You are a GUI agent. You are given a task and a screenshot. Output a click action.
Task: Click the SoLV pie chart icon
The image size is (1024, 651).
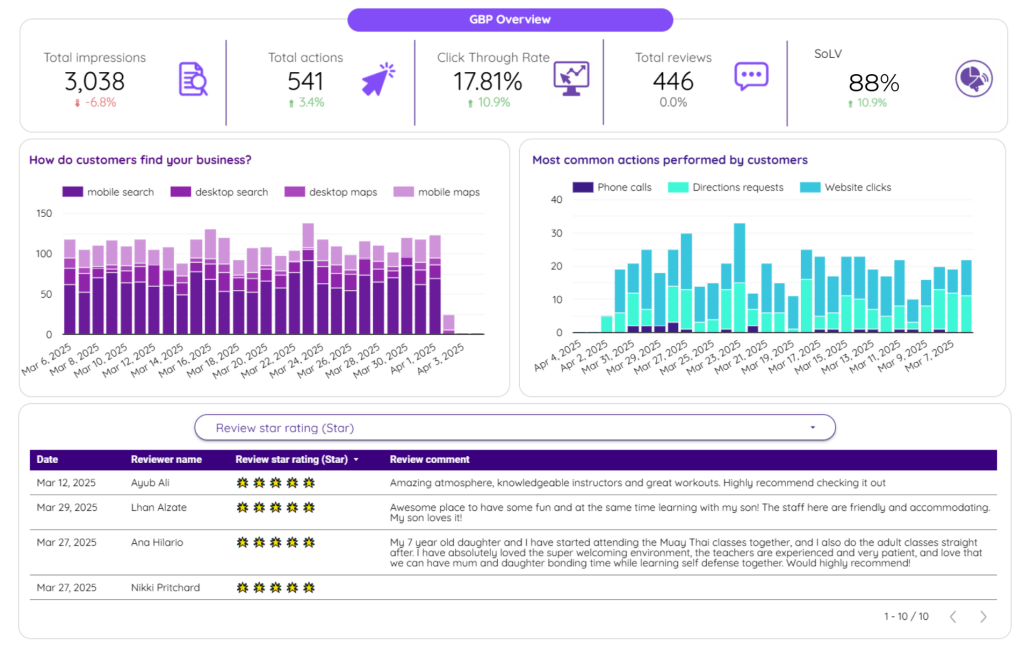click(973, 79)
